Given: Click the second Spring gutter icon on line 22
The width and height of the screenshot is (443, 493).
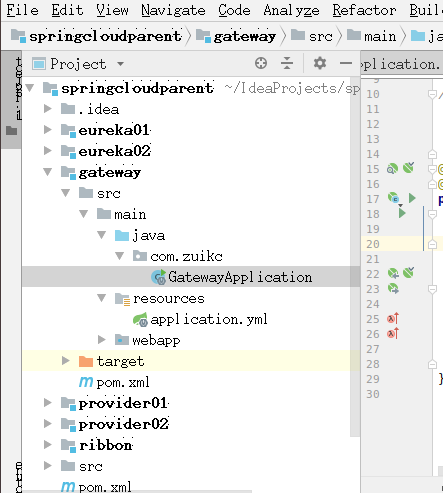Looking at the screenshot, I should 408,273.
